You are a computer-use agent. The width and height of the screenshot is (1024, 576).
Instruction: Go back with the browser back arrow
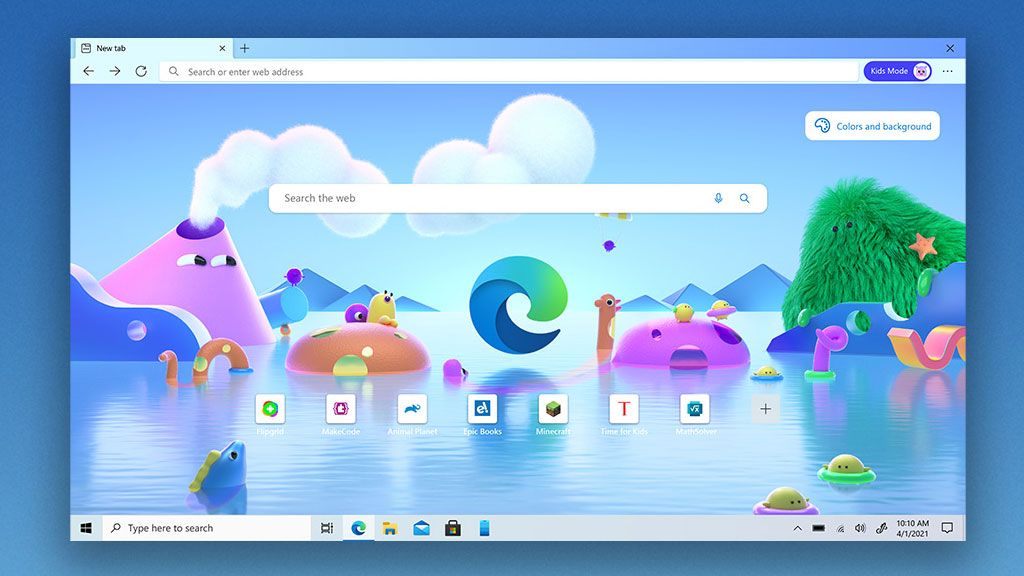(89, 71)
